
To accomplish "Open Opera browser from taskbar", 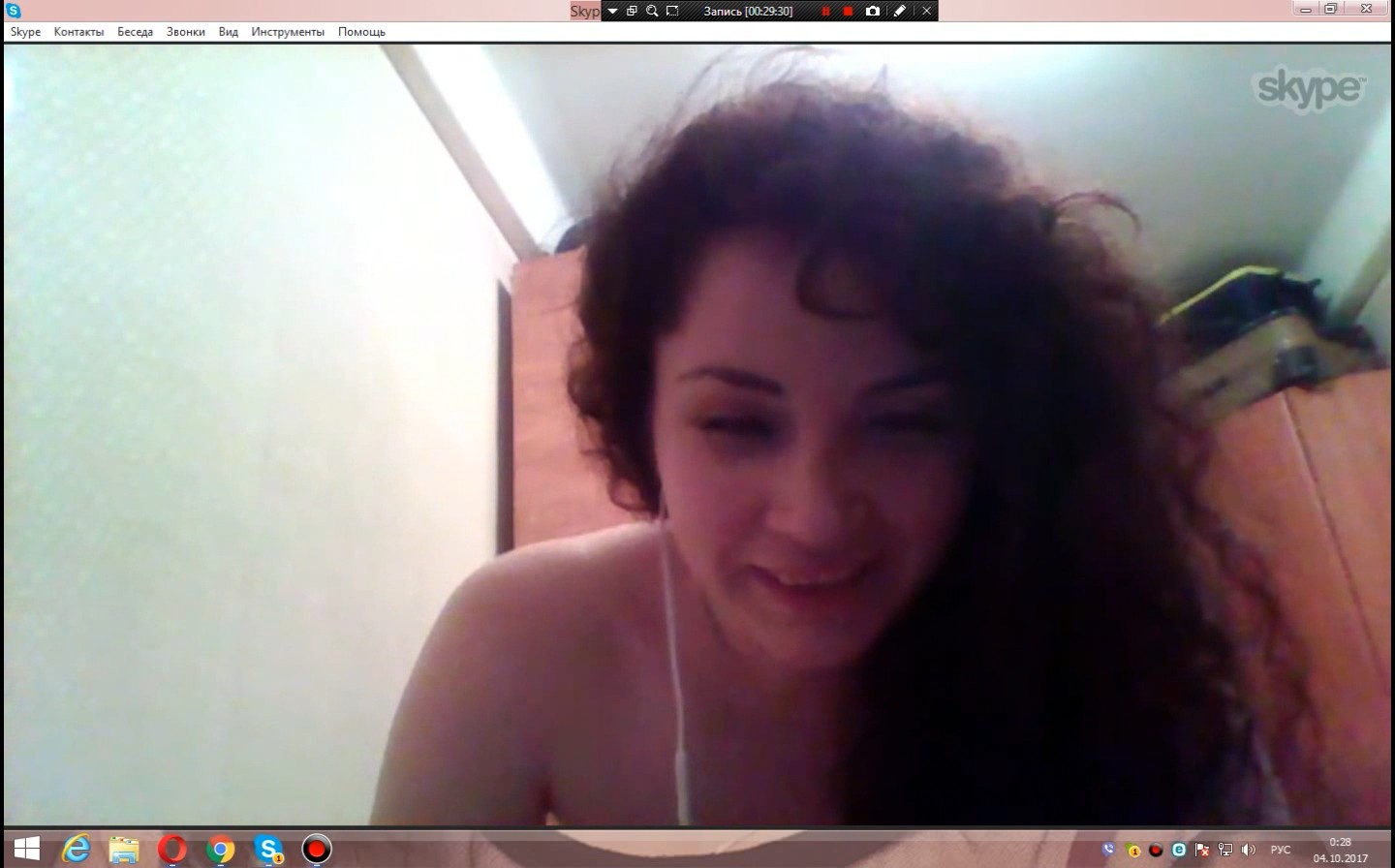I will click(x=172, y=850).
